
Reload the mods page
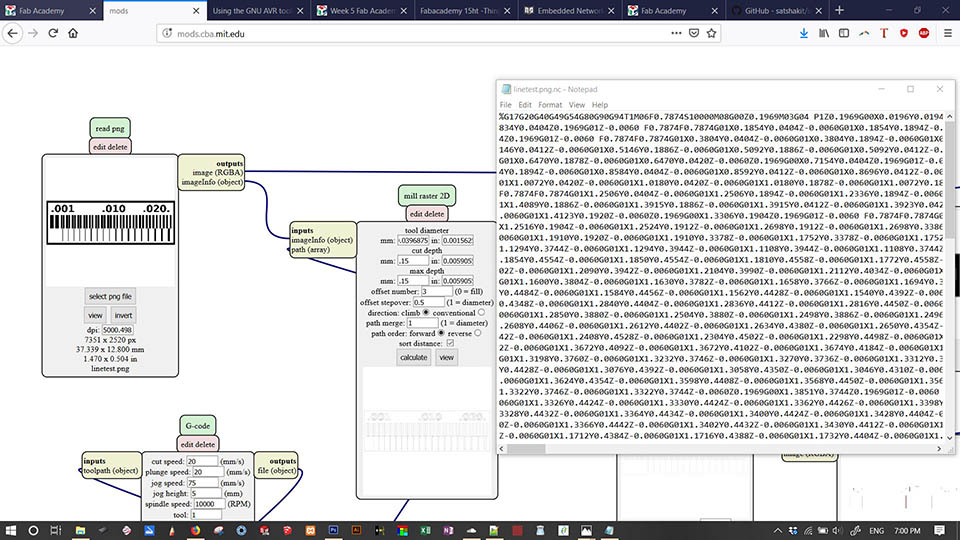(x=53, y=33)
